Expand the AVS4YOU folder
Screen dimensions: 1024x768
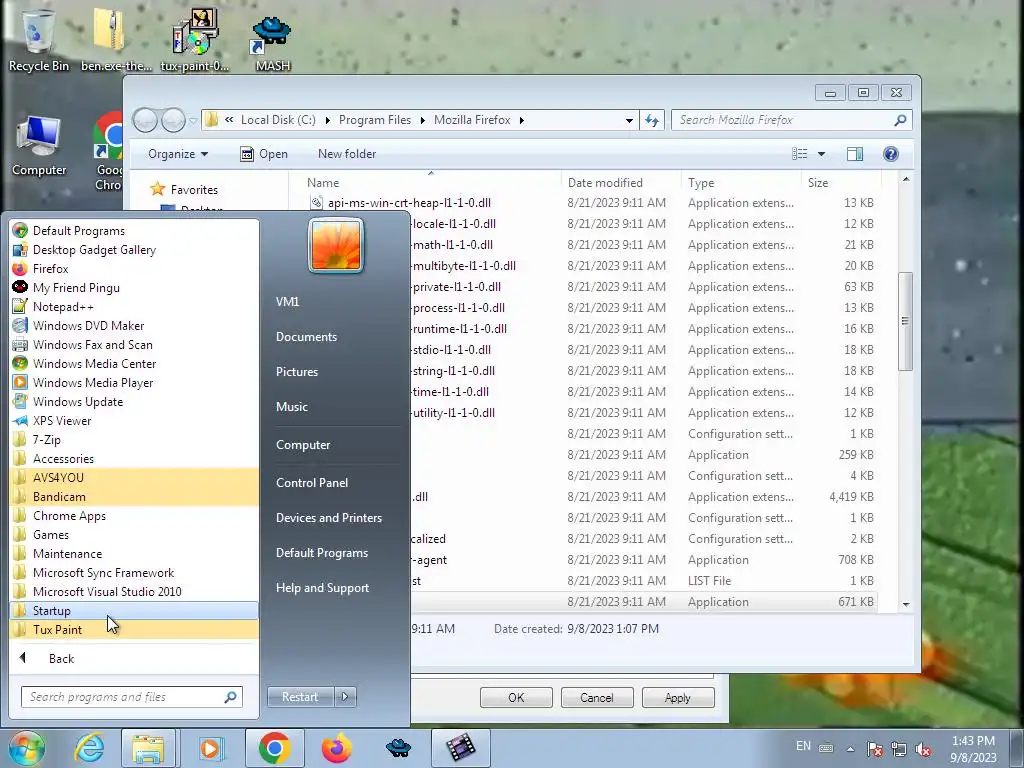(x=134, y=477)
